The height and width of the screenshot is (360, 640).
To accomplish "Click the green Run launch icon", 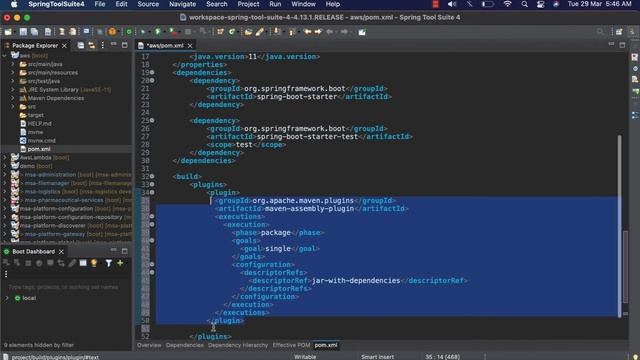I will pyautogui.click(x=158, y=32).
